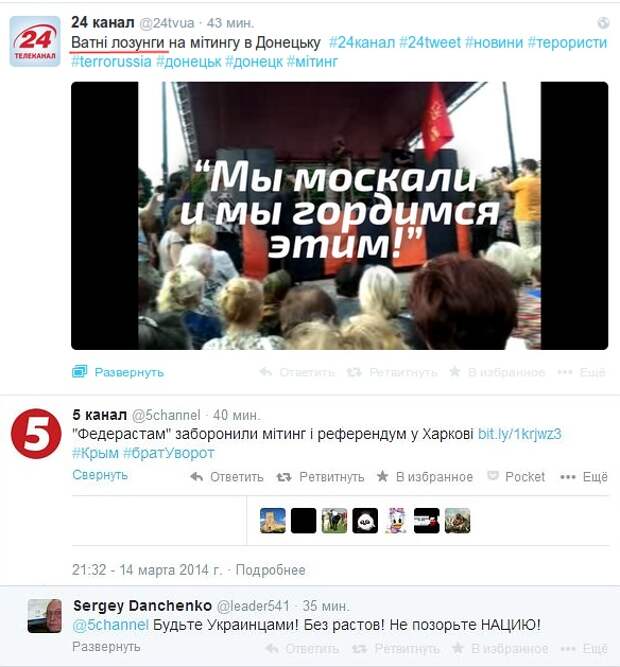Expand the 24 канал tweet with Развернуть
Screen dimensions: 620x667
(118, 372)
